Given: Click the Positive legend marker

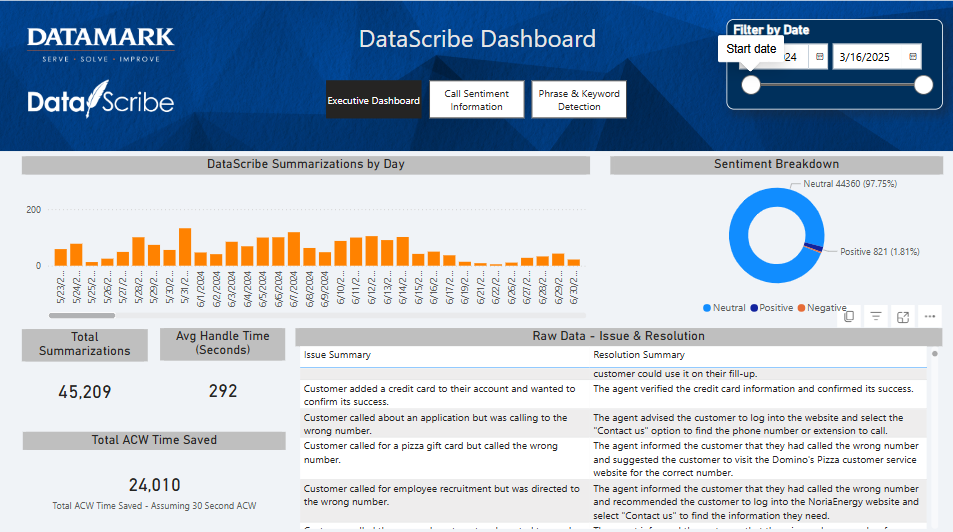Looking at the screenshot, I should [754, 308].
